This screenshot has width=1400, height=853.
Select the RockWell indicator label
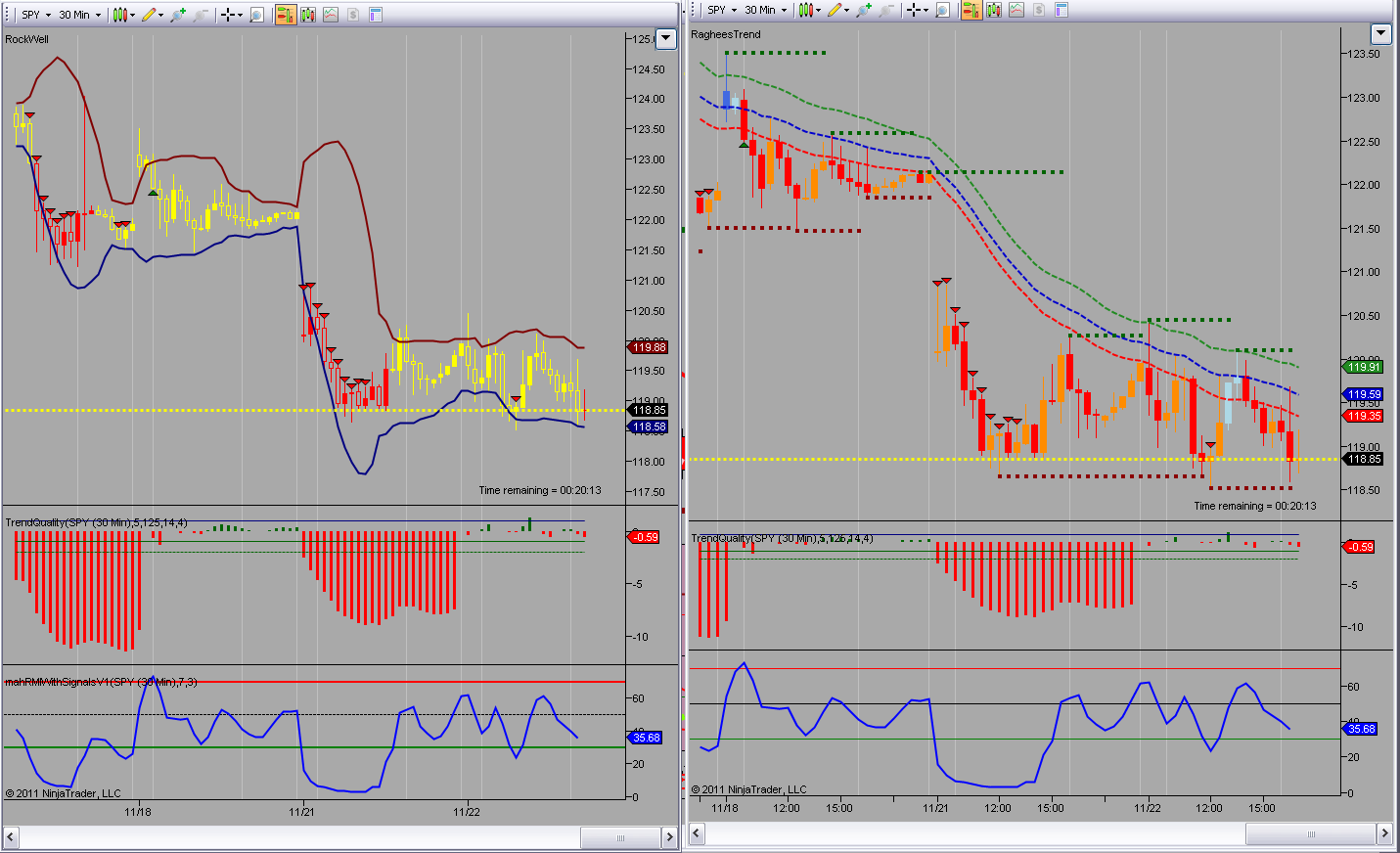point(26,39)
